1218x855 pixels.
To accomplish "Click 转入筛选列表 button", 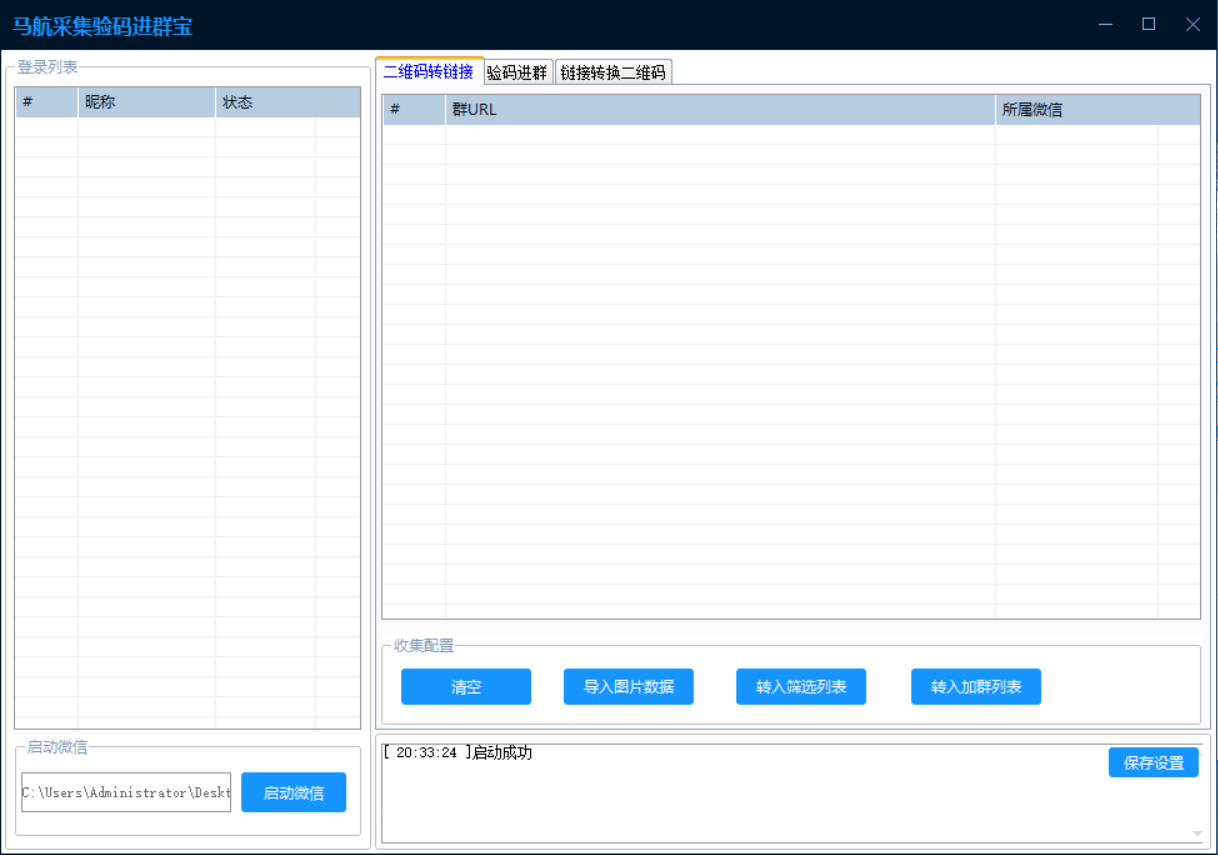I will click(x=801, y=687).
